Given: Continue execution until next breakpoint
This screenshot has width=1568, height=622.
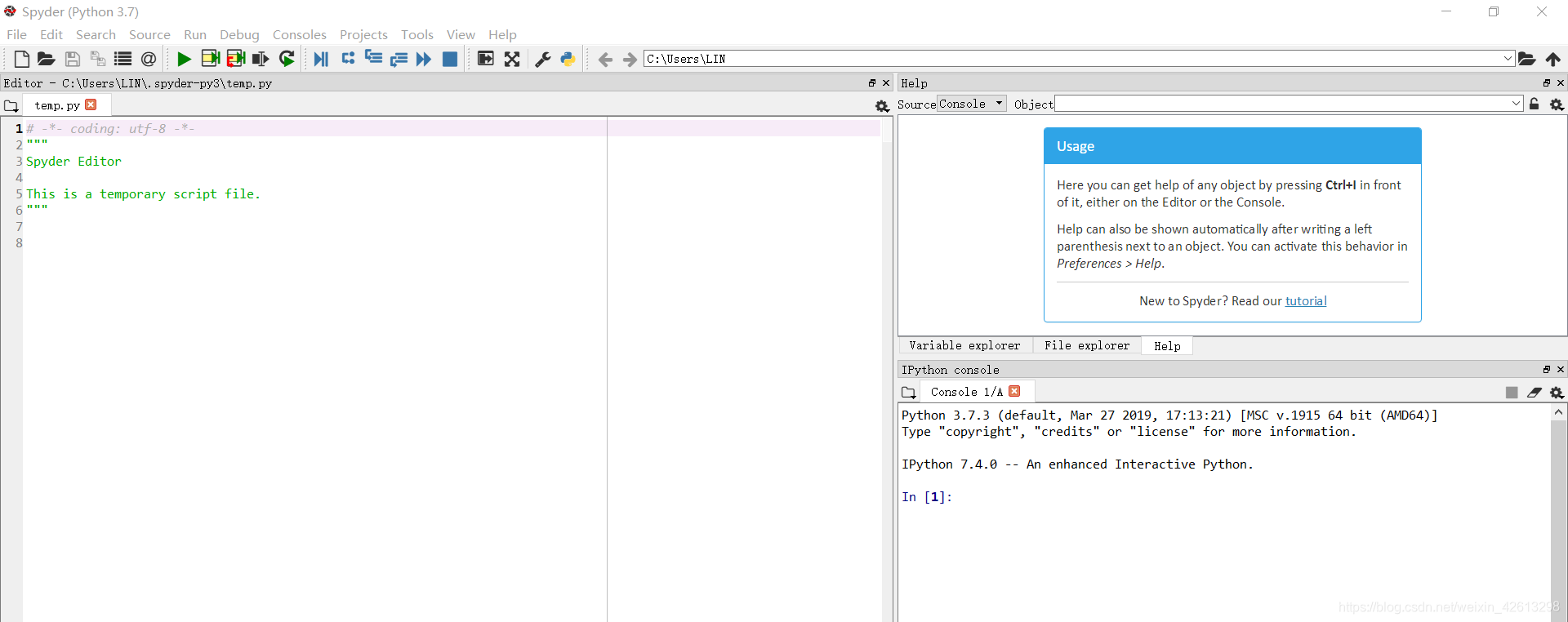Looking at the screenshot, I should click(424, 59).
